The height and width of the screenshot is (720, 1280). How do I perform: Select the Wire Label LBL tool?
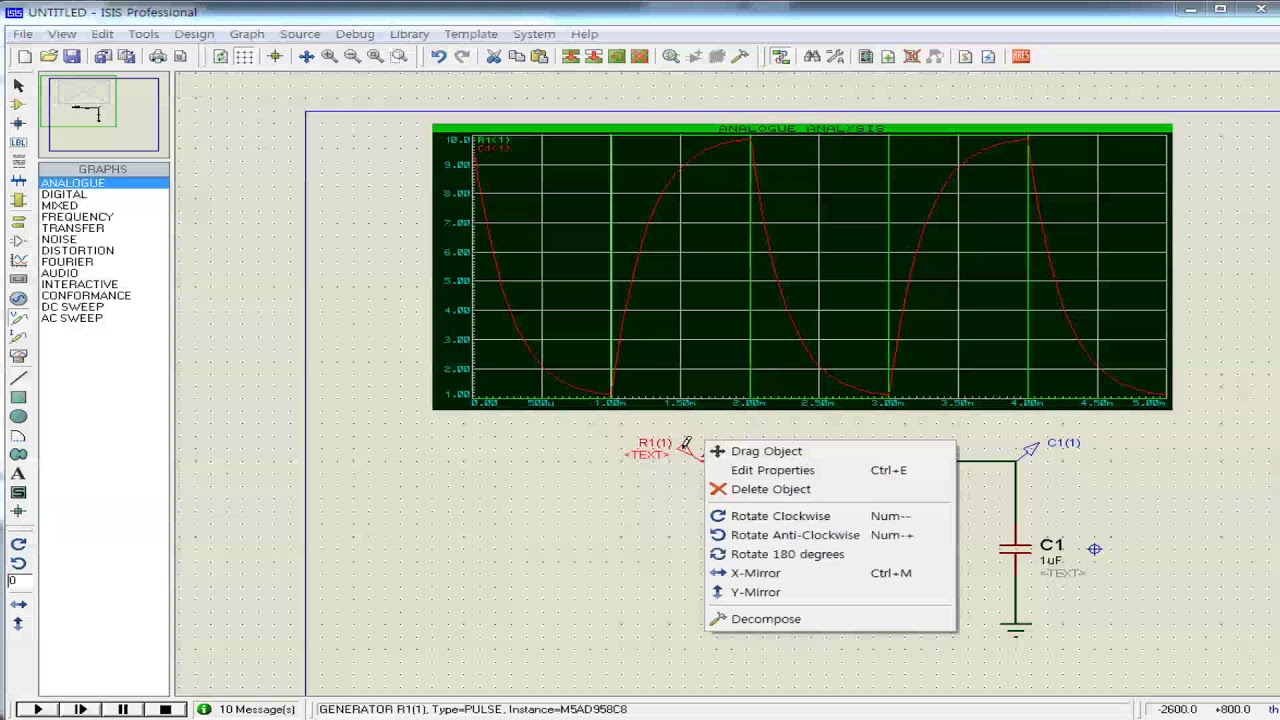pyautogui.click(x=18, y=142)
